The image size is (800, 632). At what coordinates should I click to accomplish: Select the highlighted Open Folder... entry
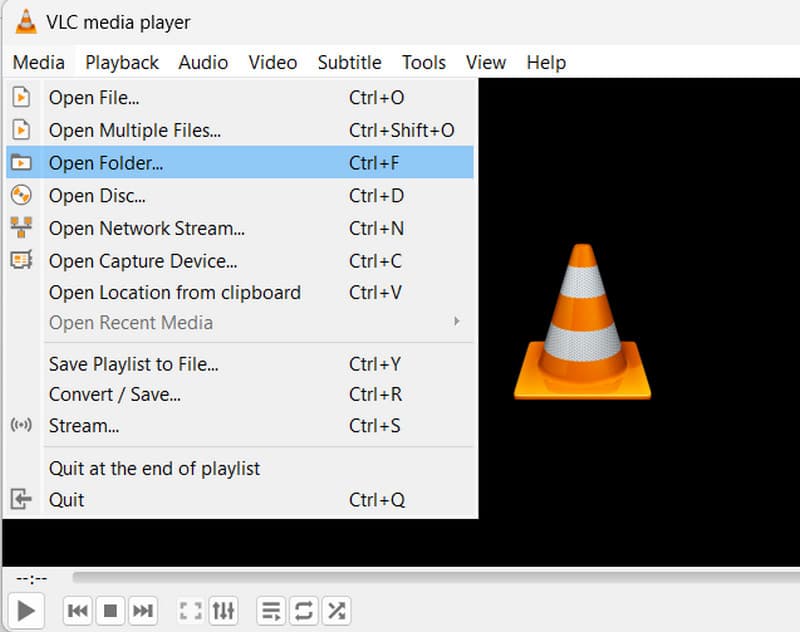tap(240, 162)
